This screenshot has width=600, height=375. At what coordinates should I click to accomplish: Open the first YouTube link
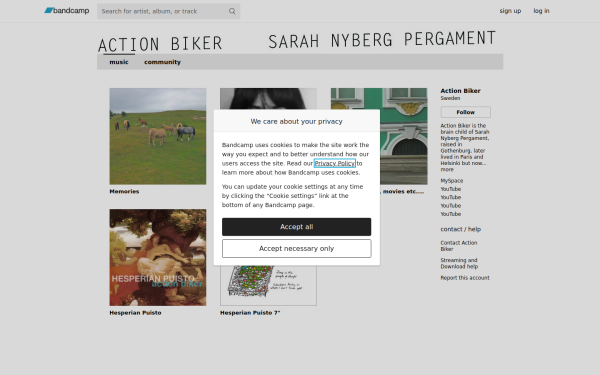450,189
